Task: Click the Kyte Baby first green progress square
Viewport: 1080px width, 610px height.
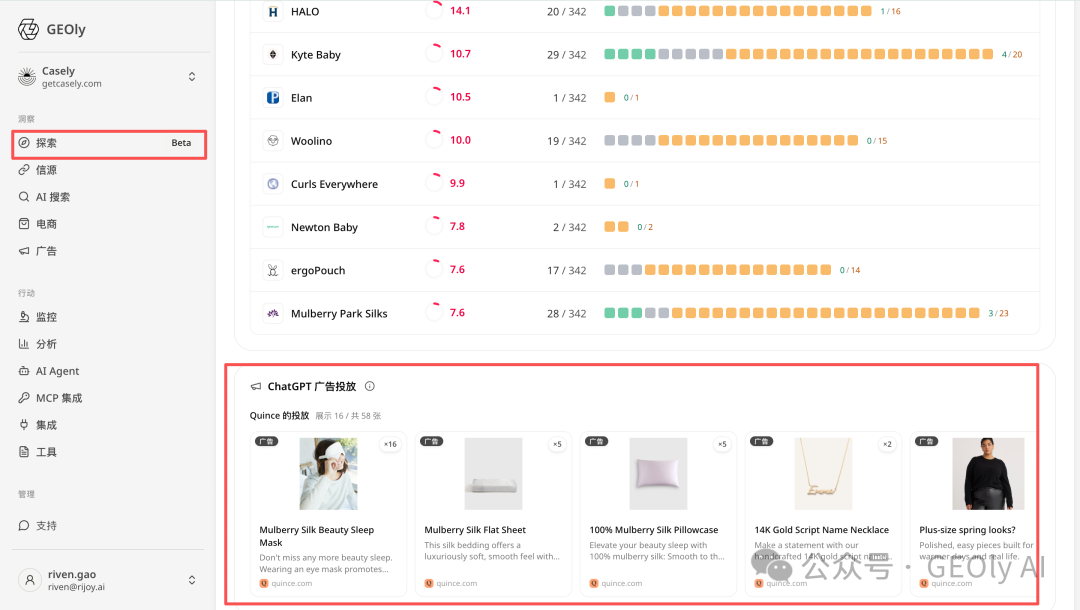Action: tap(610, 54)
